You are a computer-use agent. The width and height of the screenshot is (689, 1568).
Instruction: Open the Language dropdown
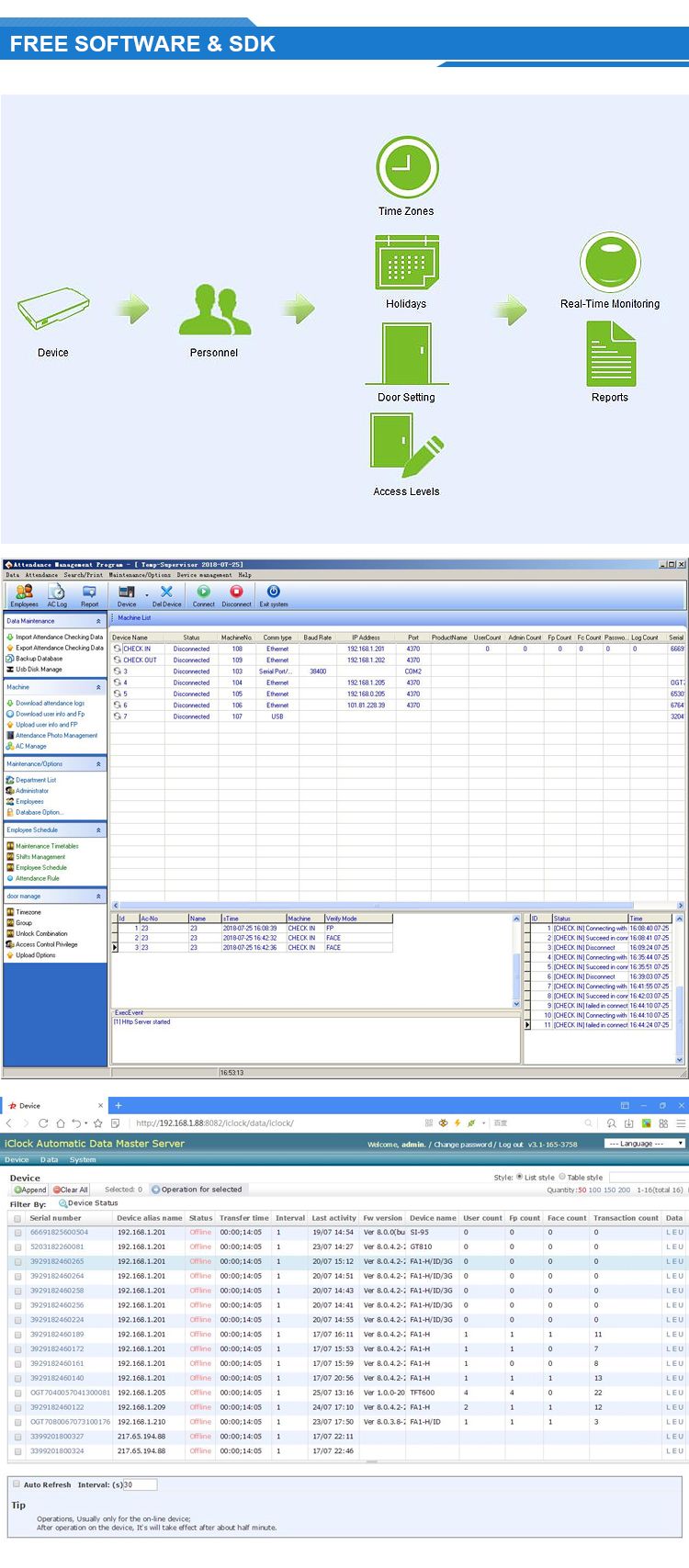[x=645, y=1144]
